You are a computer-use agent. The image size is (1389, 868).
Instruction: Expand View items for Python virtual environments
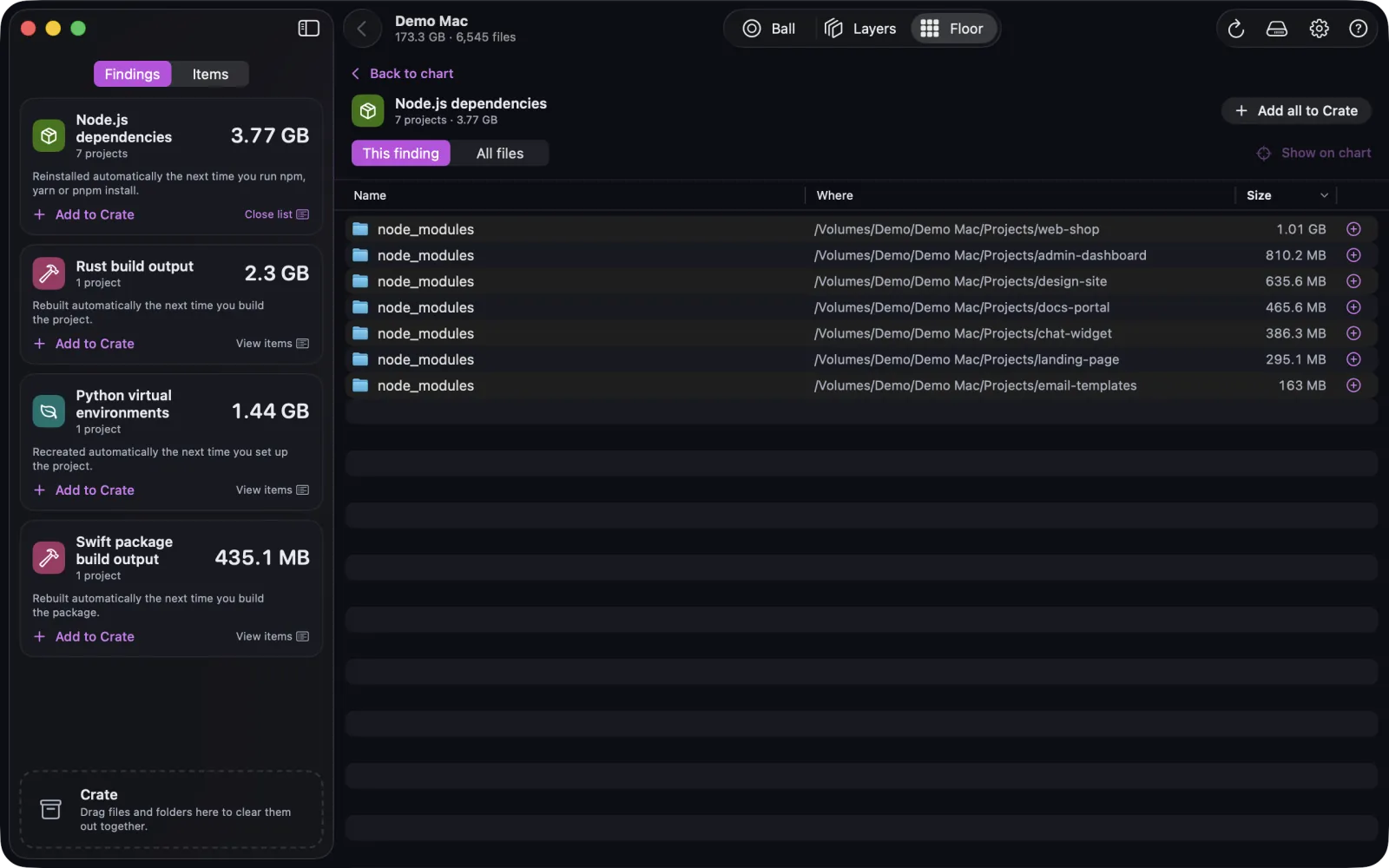(273, 490)
